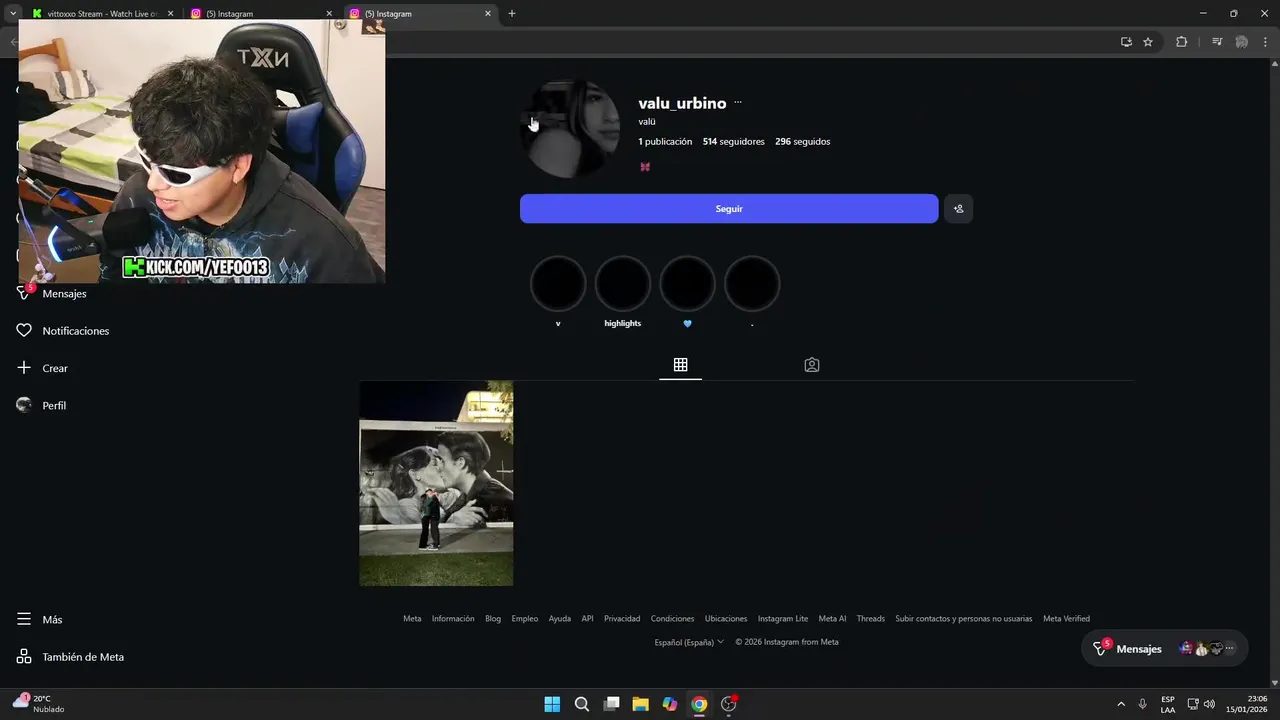Open volume control in system tray
Image resolution: width=1280 pixels, height=720 pixels.
click(1209, 704)
